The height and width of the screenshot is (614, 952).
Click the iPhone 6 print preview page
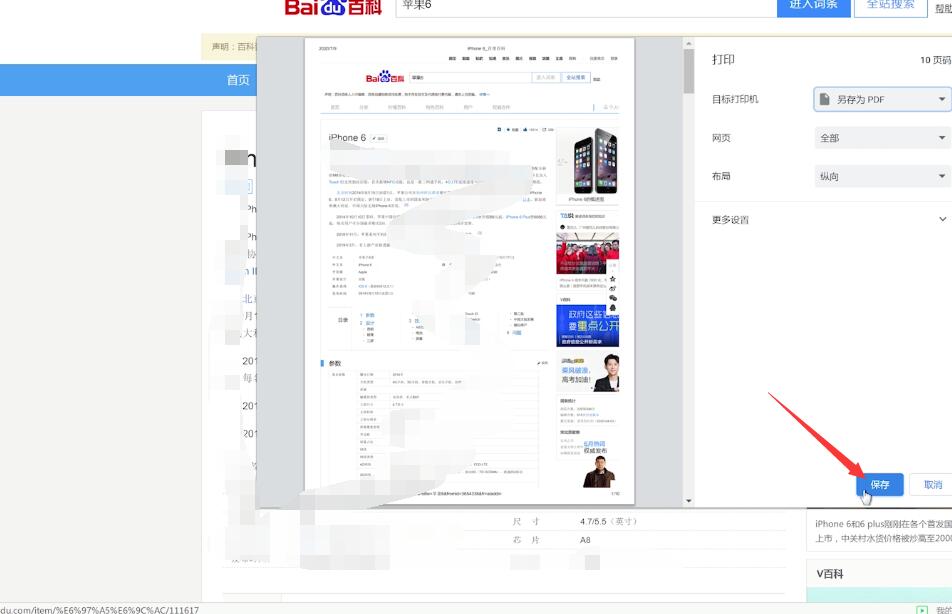[x=469, y=271]
